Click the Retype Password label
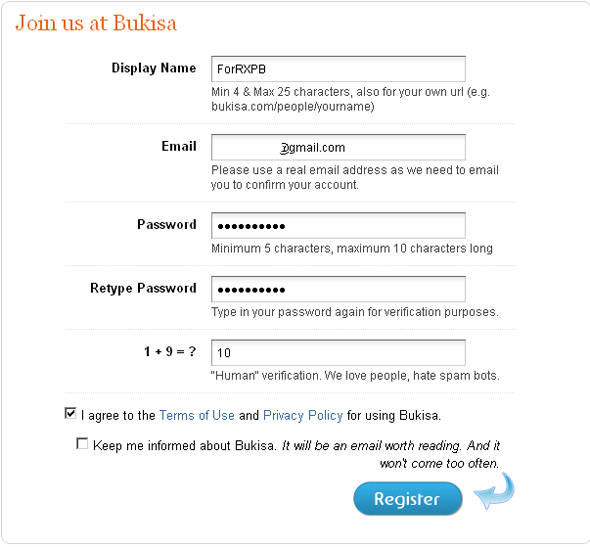The image size is (590, 547). click(143, 288)
